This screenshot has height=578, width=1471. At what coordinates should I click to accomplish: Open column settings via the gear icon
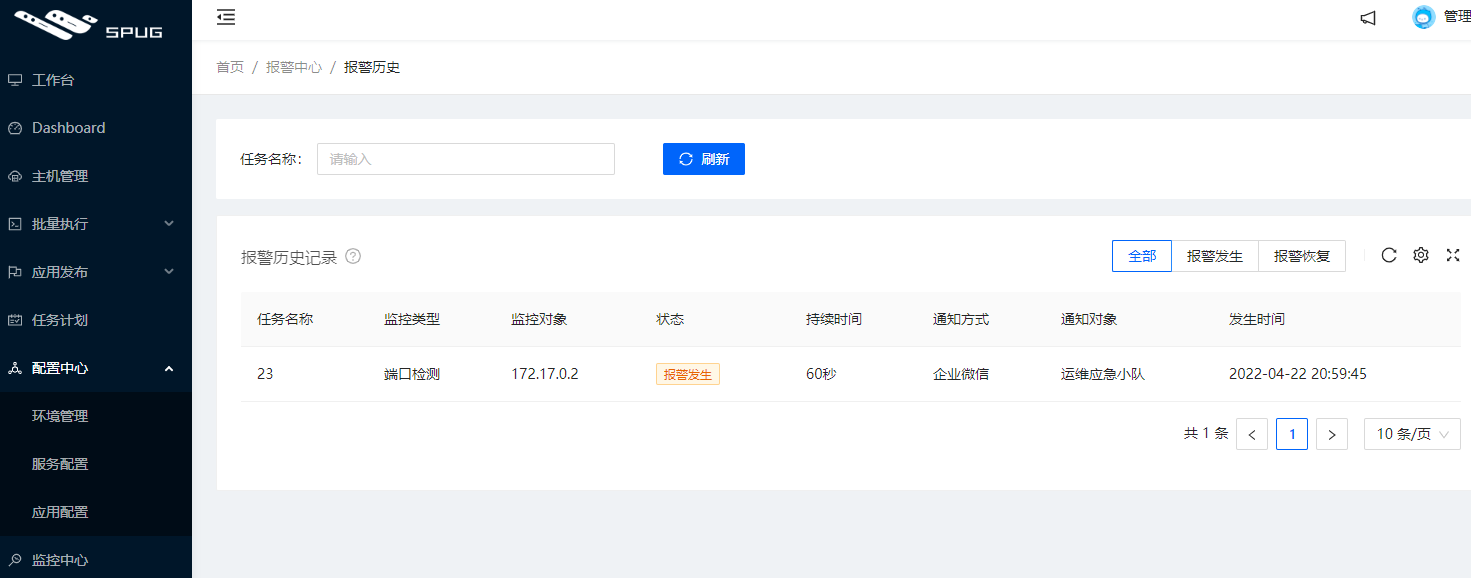tap(1420, 255)
